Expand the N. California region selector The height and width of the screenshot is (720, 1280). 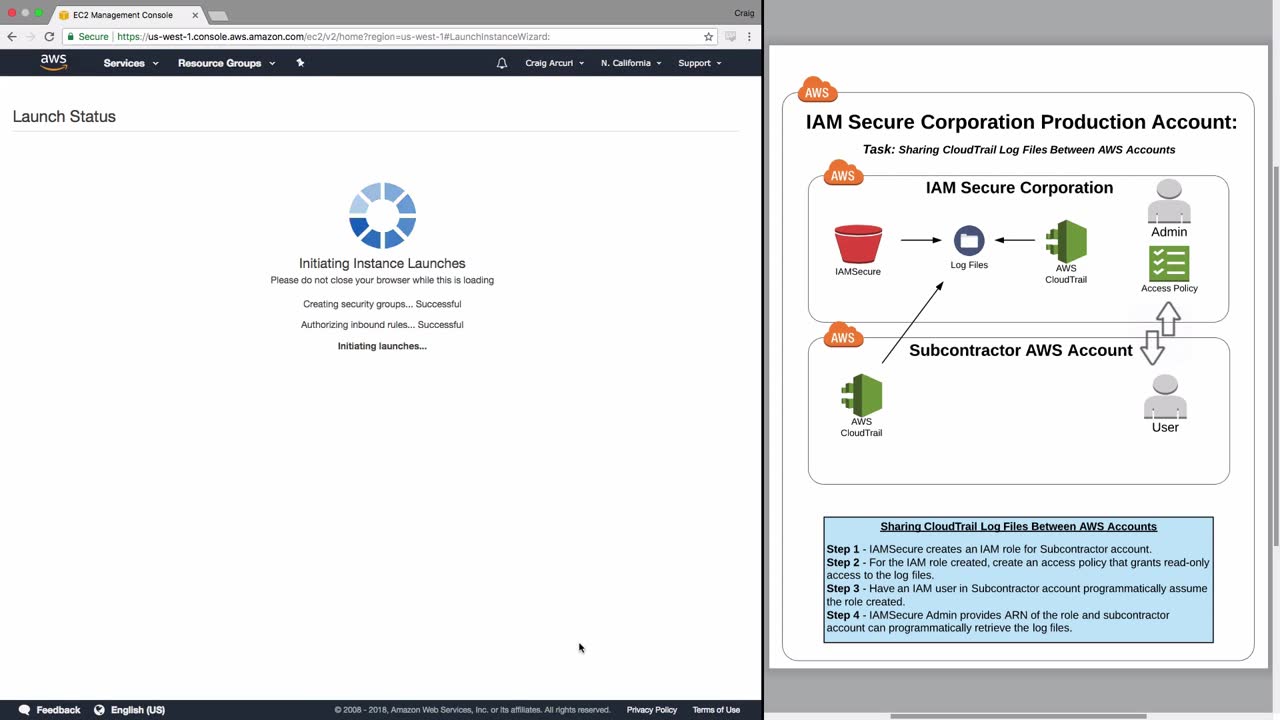point(631,63)
